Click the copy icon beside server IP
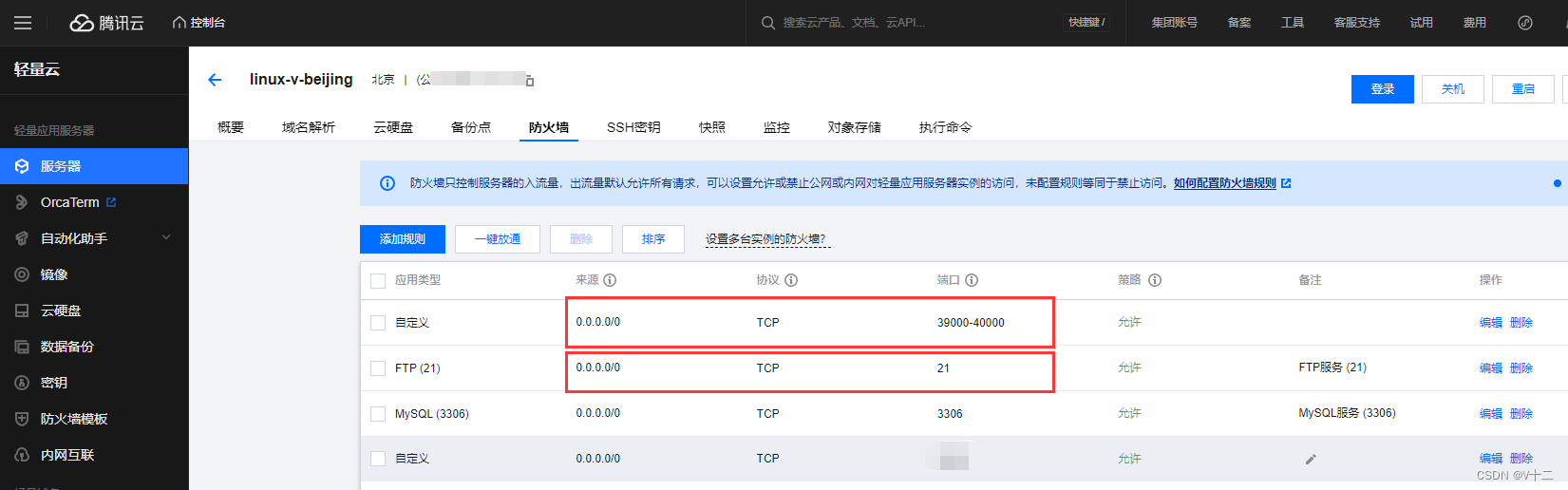The width and height of the screenshot is (1568, 490). 530,81
